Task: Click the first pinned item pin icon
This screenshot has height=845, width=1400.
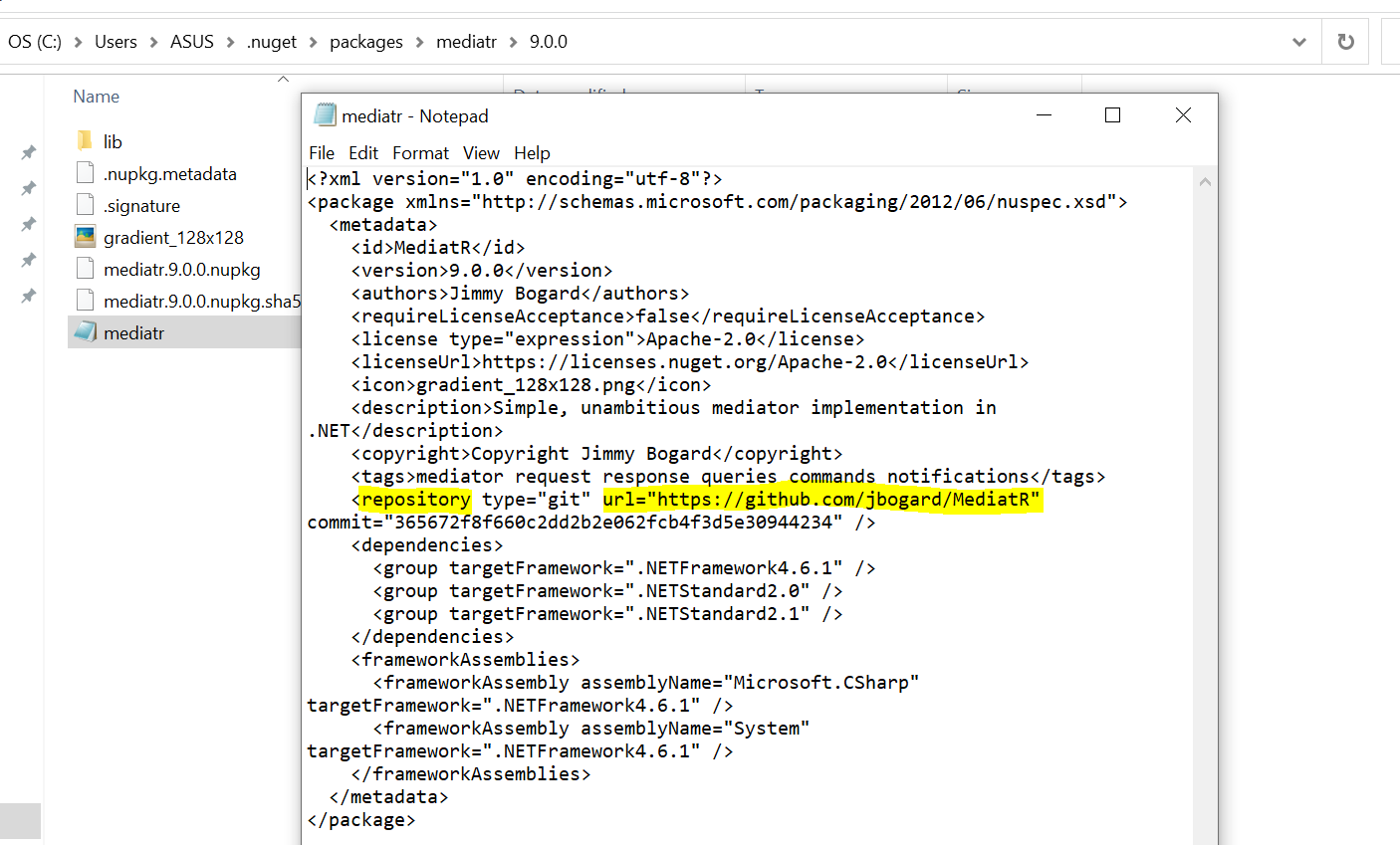Action: click(29, 152)
